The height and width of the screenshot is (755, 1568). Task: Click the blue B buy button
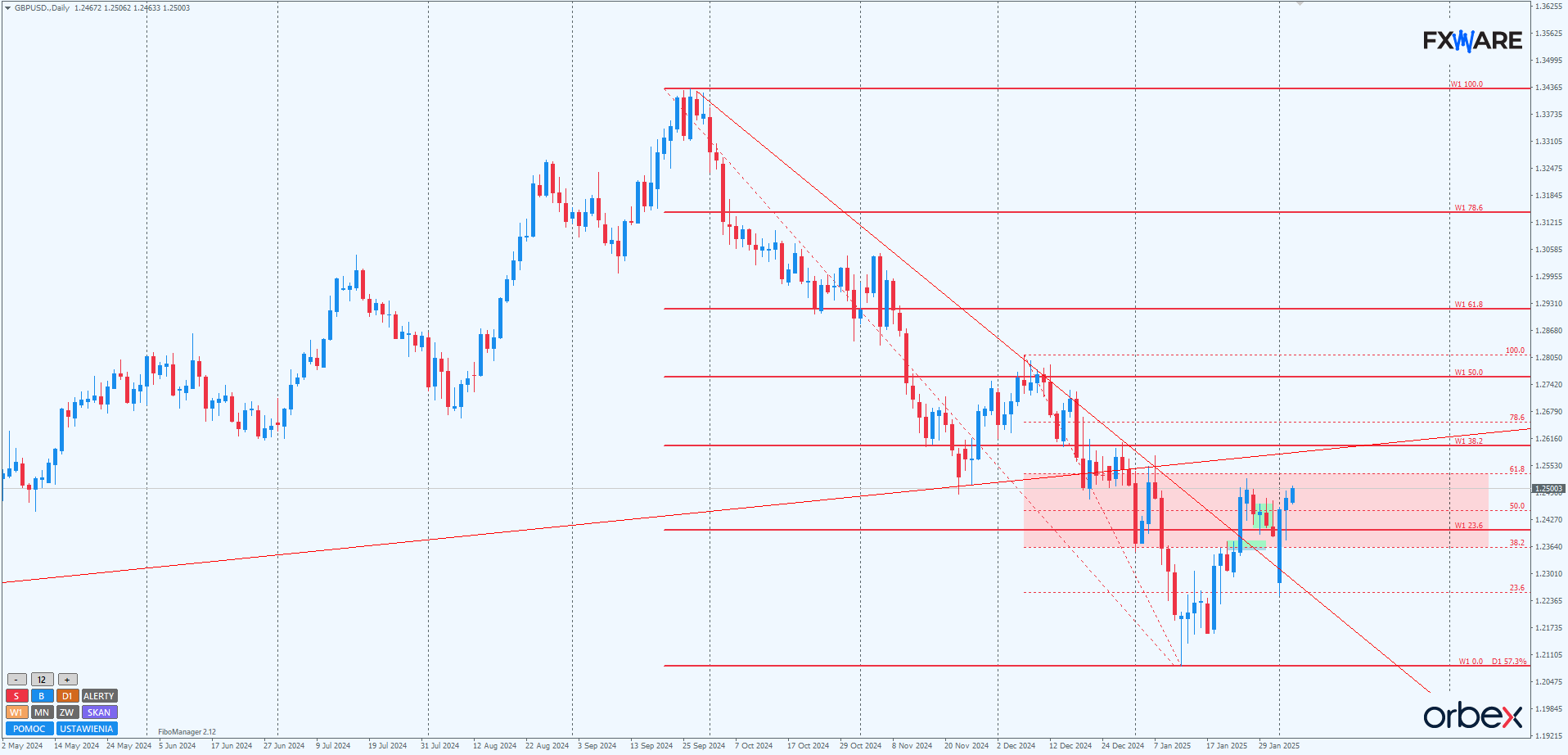pyautogui.click(x=42, y=696)
